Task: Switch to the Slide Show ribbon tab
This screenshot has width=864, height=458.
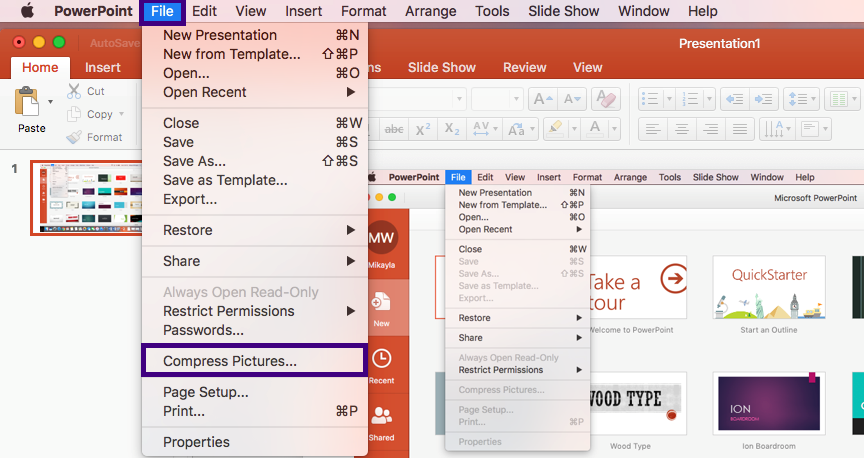Action: (441, 67)
